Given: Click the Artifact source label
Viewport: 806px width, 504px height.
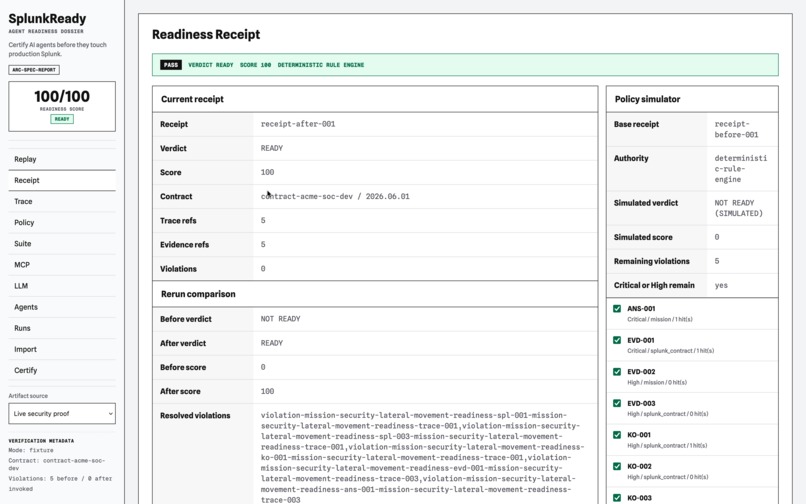Looking at the screenshot, I should [28, 395].
